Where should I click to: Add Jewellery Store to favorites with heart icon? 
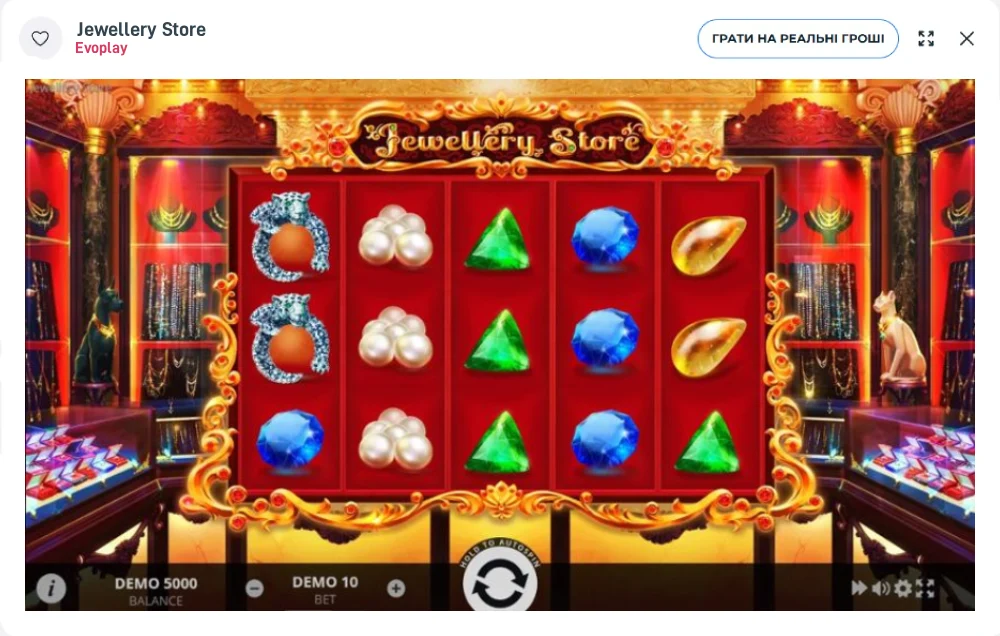(41, 39)
